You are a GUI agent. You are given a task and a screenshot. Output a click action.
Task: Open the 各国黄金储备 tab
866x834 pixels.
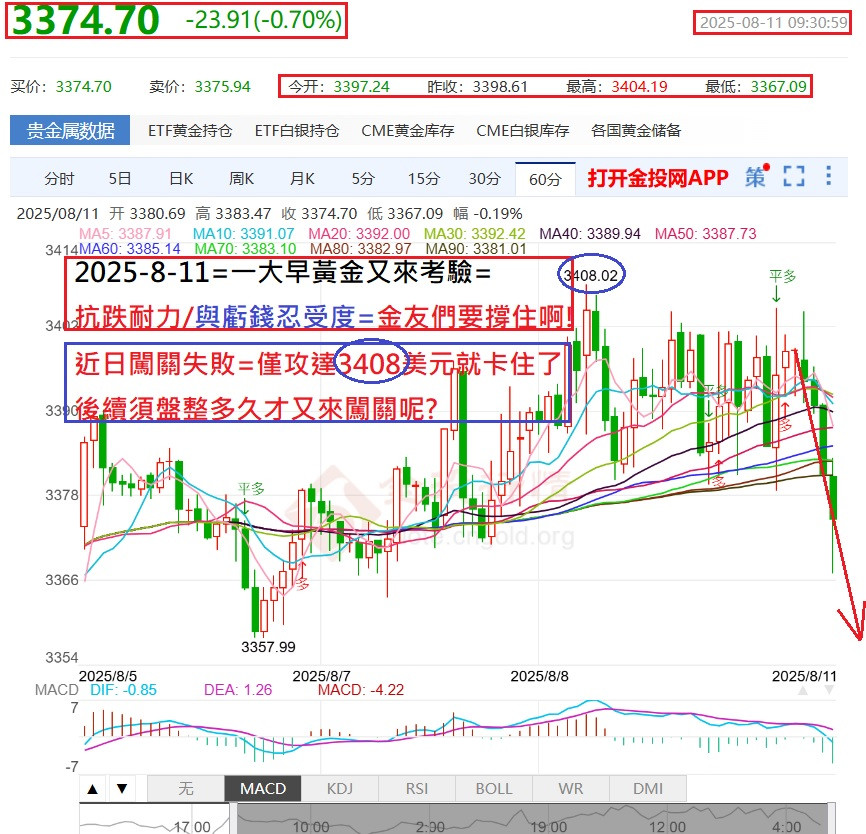tap(636, 131)
